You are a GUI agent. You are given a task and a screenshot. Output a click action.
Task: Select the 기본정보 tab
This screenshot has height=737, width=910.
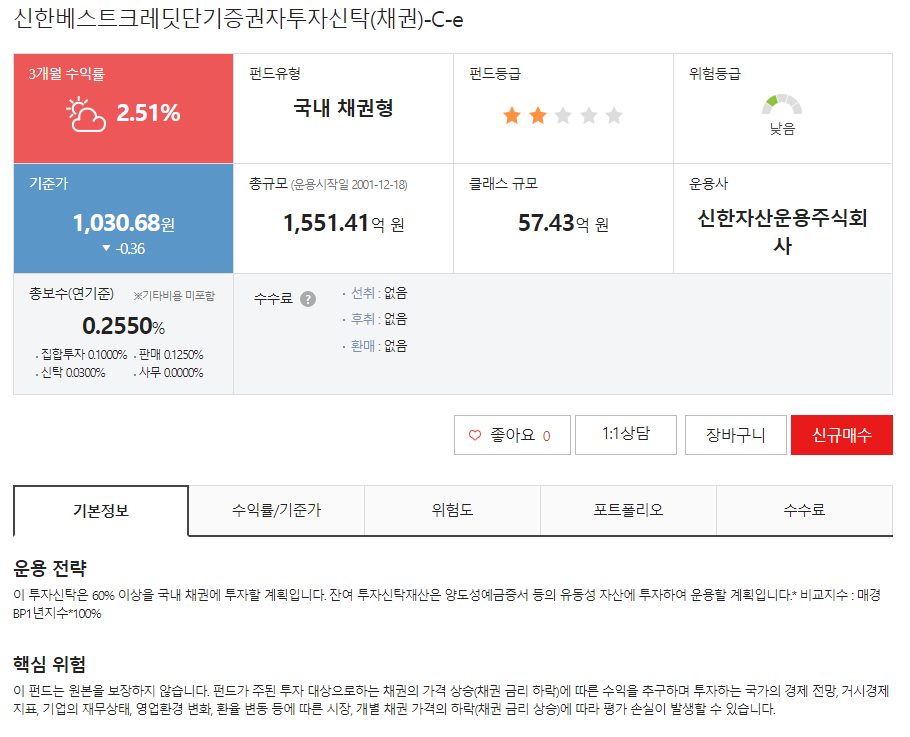[101, 511]
